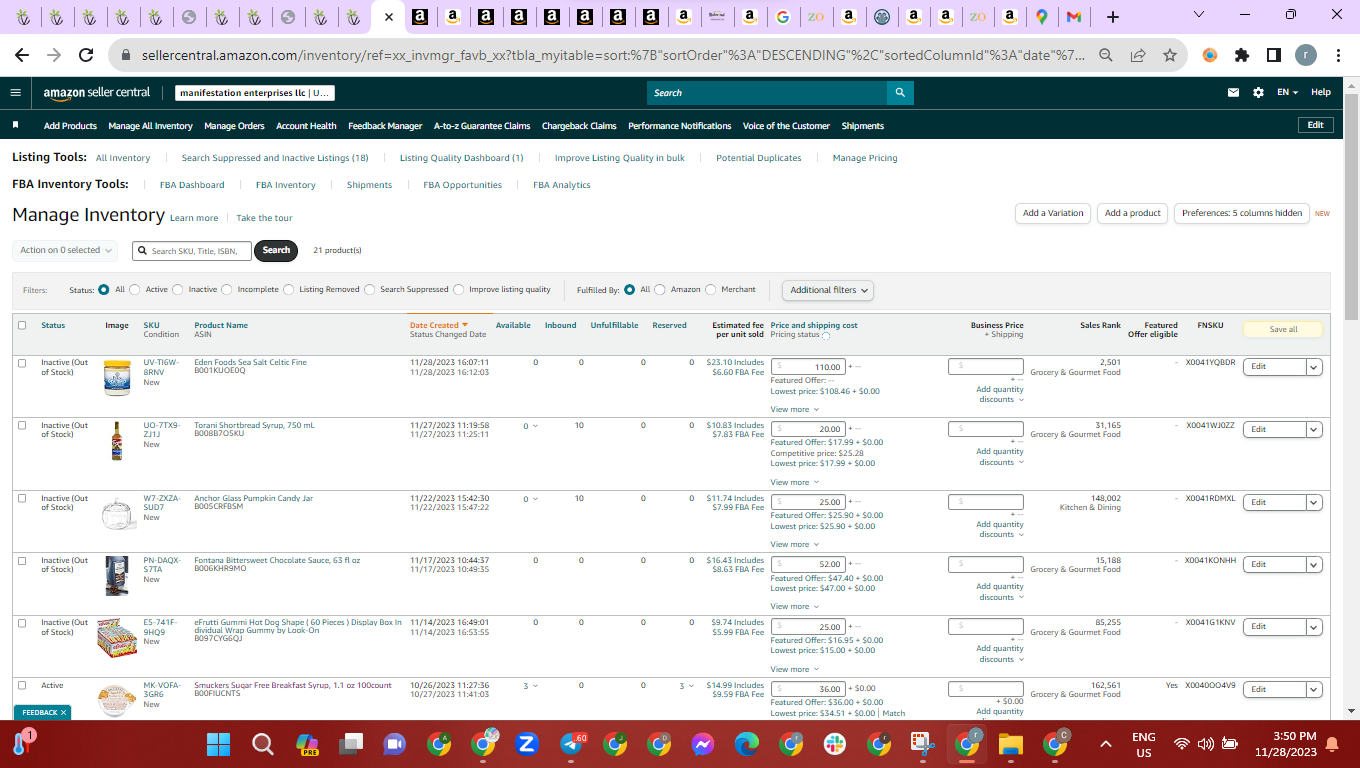Choose the Search Suppressed status radio
This screenshot has height=768, width=1360.
coord(370,290)
